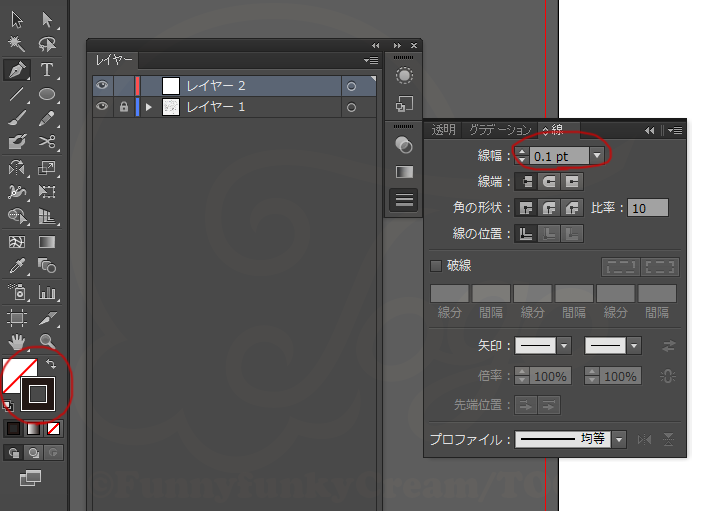Open the end arrowhead dropdown

[x=634, y=346]
